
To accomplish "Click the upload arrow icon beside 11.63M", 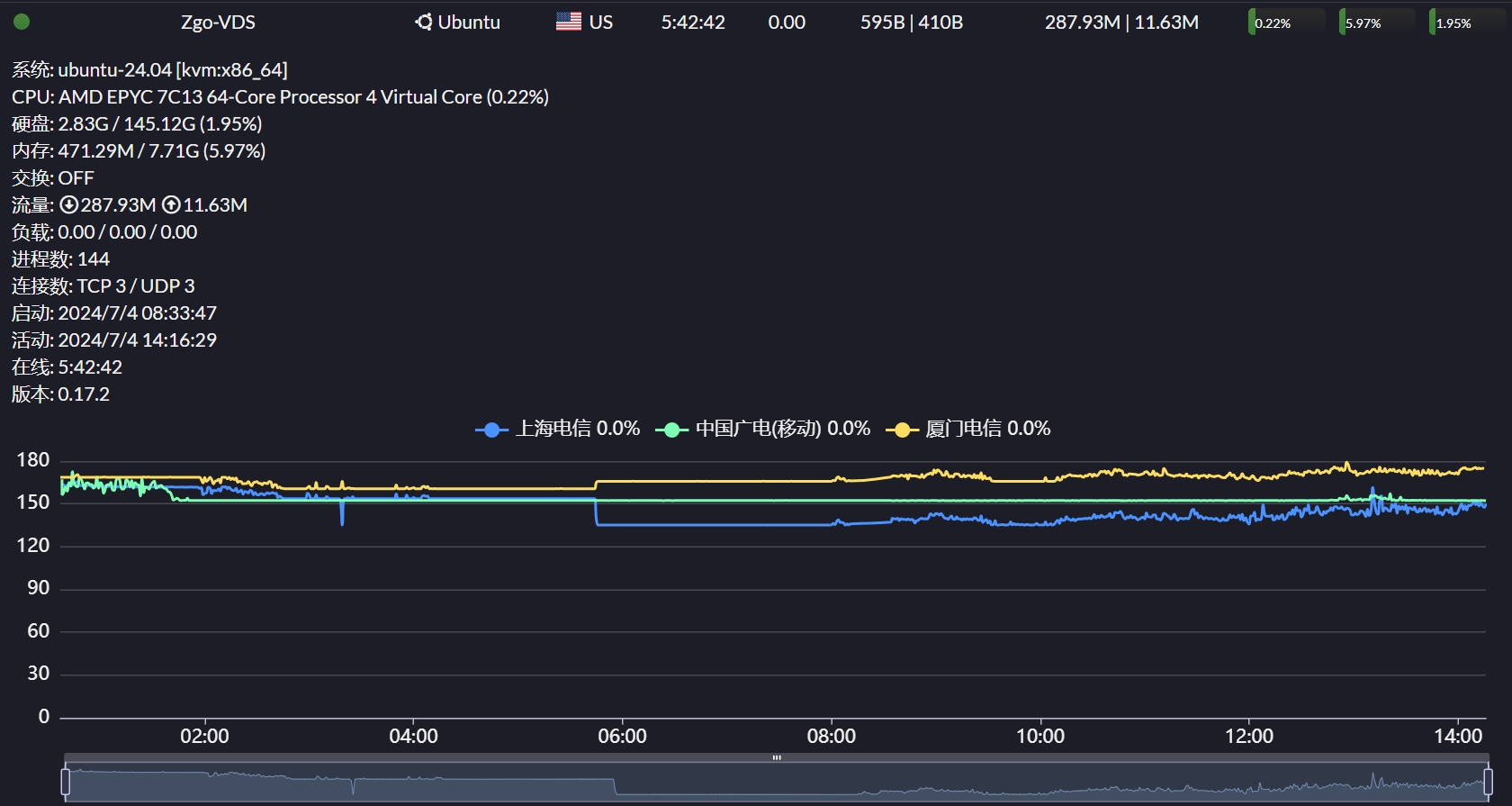I will (x=171, y=205).
